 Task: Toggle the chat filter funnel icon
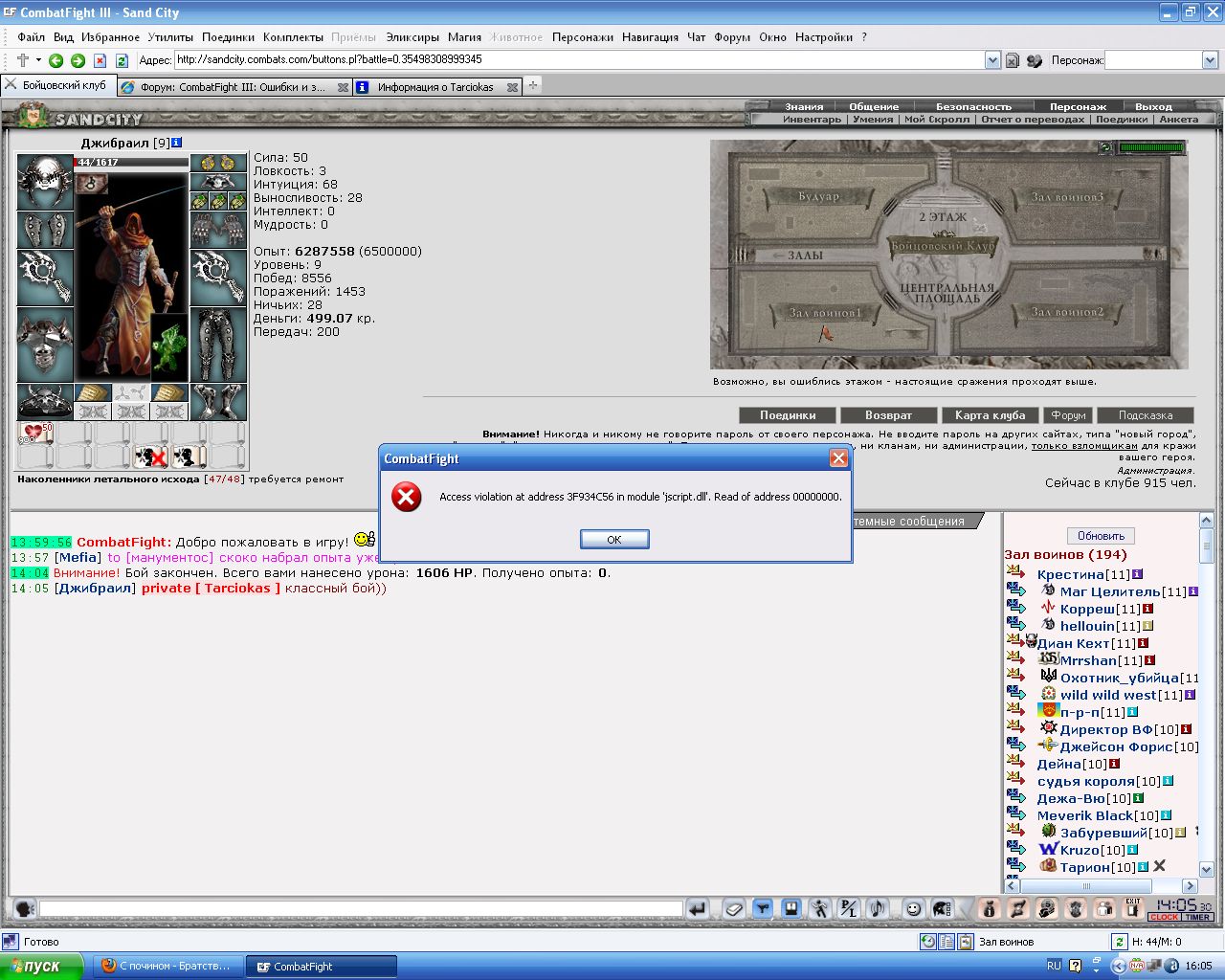click(763, 908)
